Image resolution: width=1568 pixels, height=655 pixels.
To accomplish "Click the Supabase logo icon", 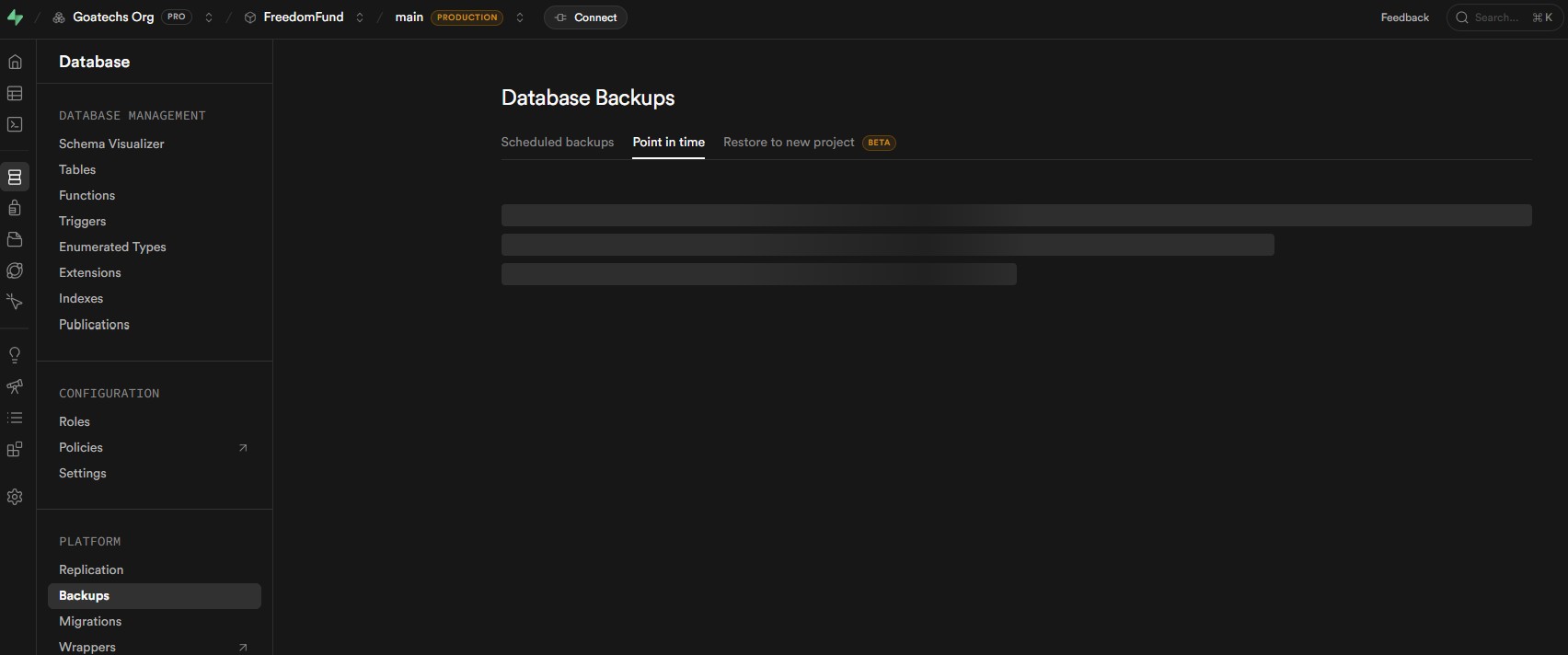I will 15,17.
